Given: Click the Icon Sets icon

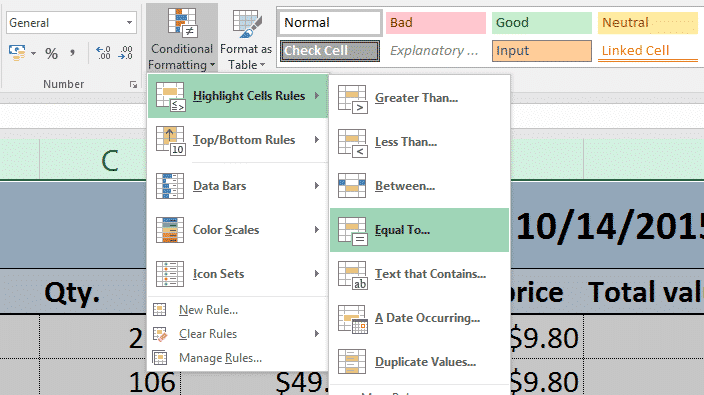Looking at the screenshot, I should (x=170, y=274).
